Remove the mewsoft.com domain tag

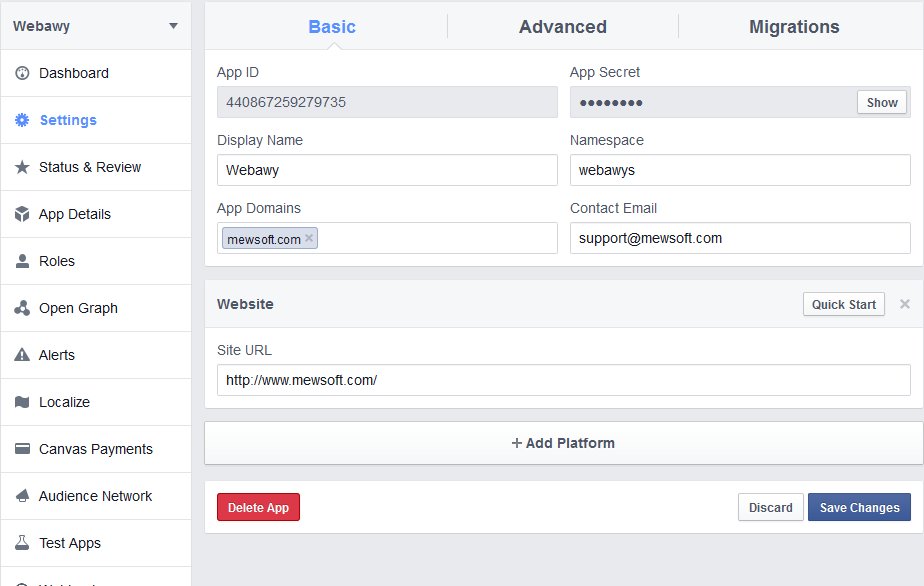309,238
